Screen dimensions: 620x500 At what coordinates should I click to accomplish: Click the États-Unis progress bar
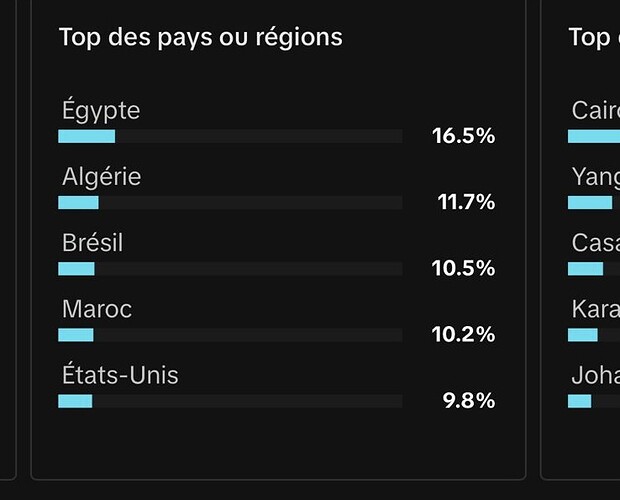tap(230, 401)
